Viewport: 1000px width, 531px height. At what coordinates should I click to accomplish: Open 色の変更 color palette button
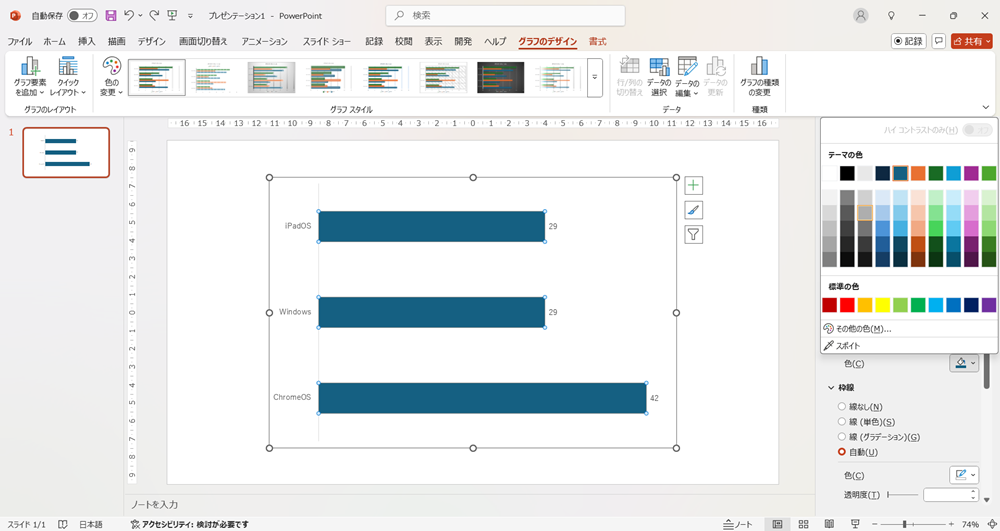coord(112,76)
